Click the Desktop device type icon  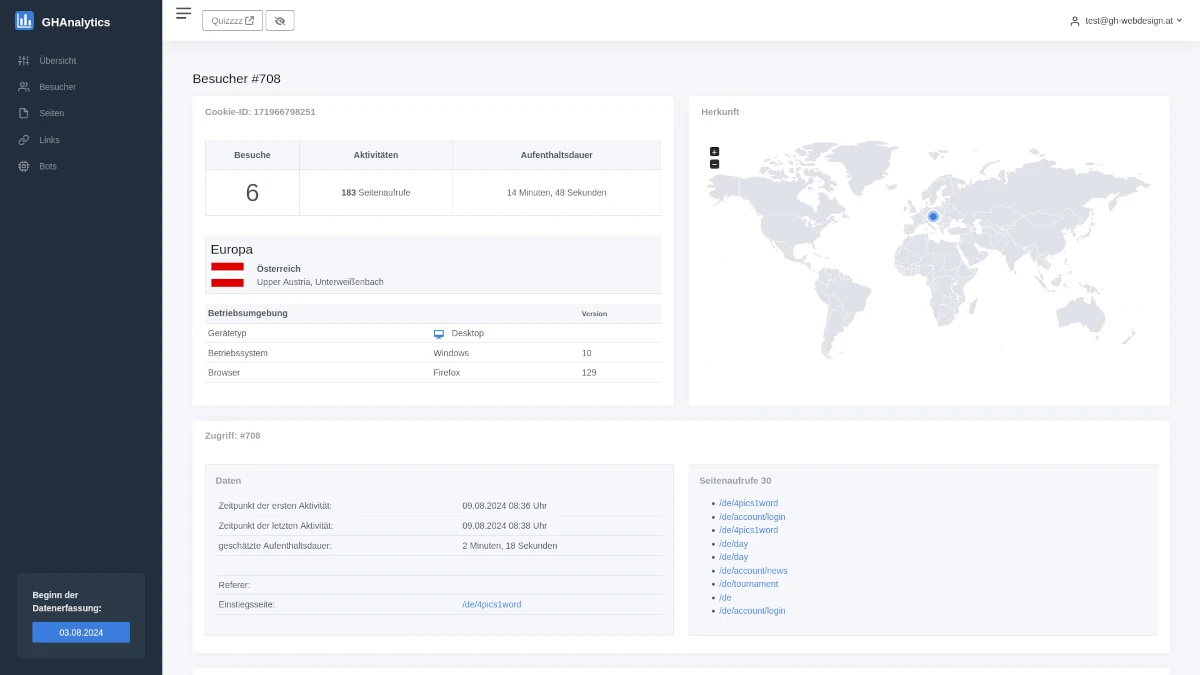(x=438, y=334)
